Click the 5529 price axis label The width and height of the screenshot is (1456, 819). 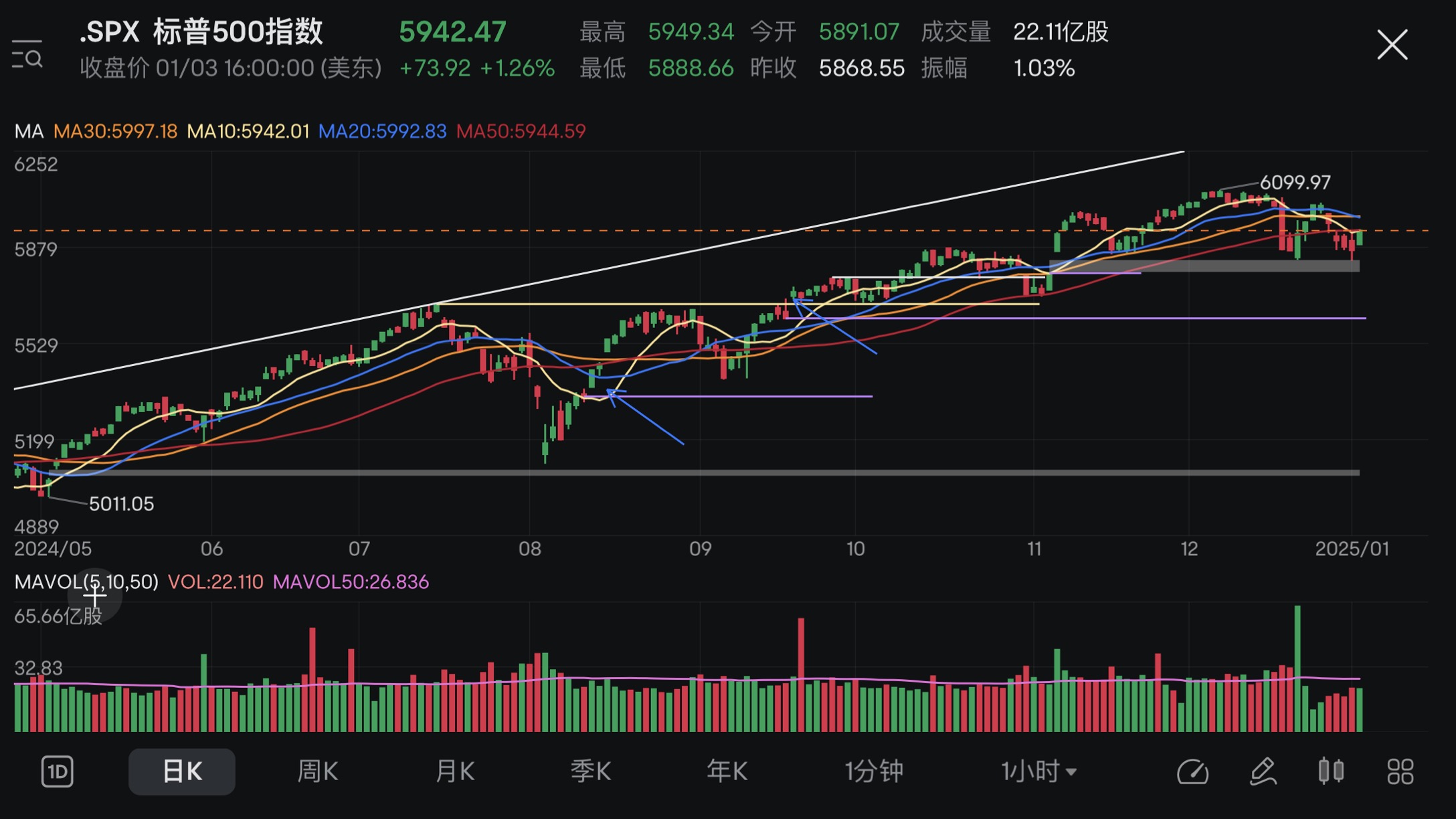36,345
